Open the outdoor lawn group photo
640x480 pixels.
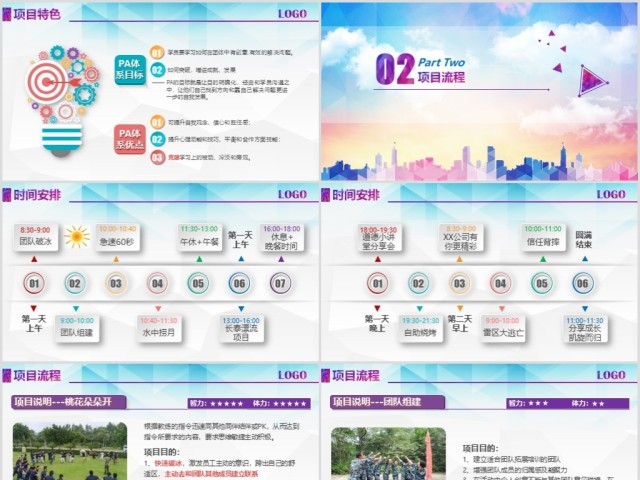[x=70, y=451]
